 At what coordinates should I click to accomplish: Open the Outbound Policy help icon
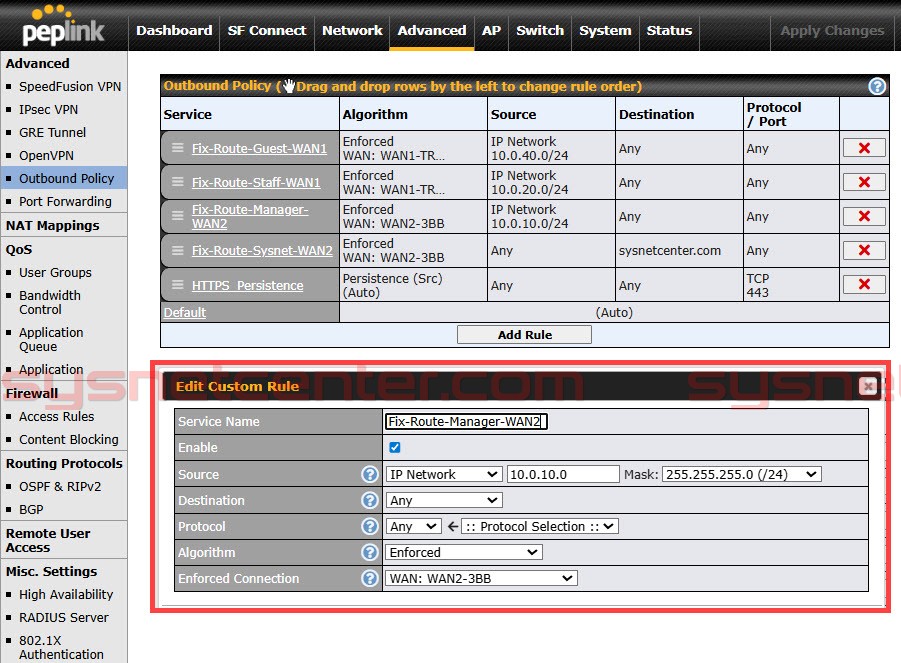877,86
